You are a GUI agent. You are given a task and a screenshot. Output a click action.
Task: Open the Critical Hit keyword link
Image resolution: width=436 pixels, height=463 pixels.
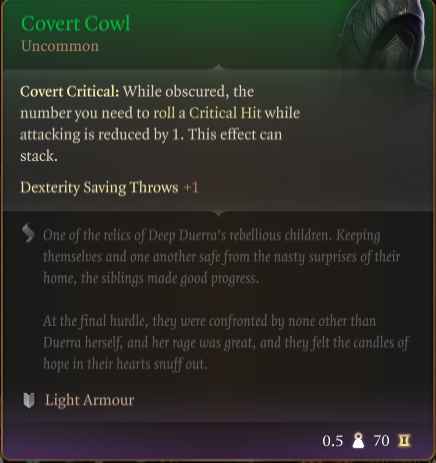(225, 113)
